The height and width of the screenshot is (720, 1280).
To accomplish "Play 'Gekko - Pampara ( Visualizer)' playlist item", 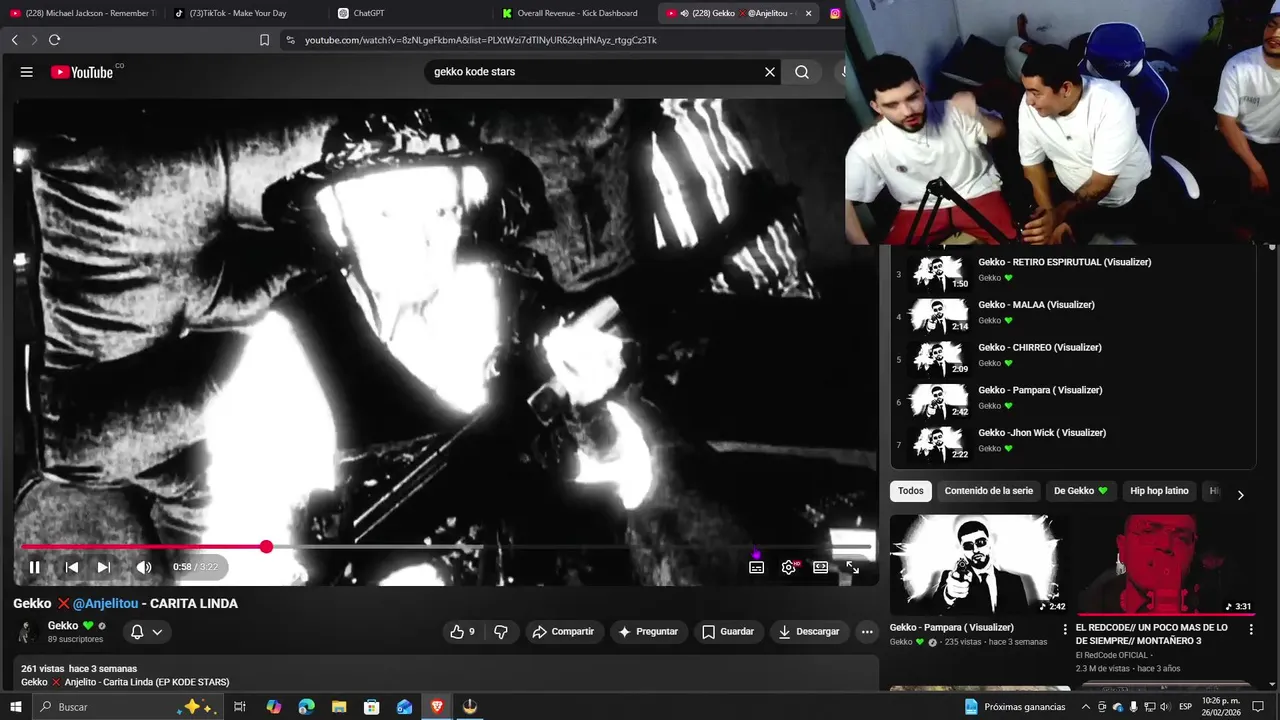I will [x=1072, y=400].
